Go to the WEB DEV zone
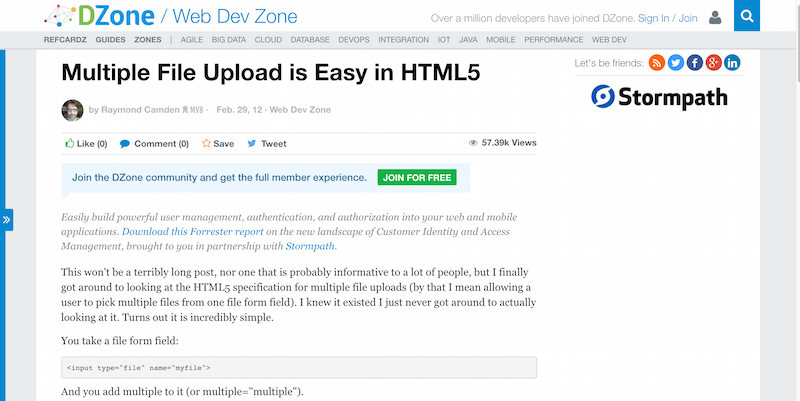The width and height of the screenshot is (800, 401). pyautogui.click(x=609, y=39)
